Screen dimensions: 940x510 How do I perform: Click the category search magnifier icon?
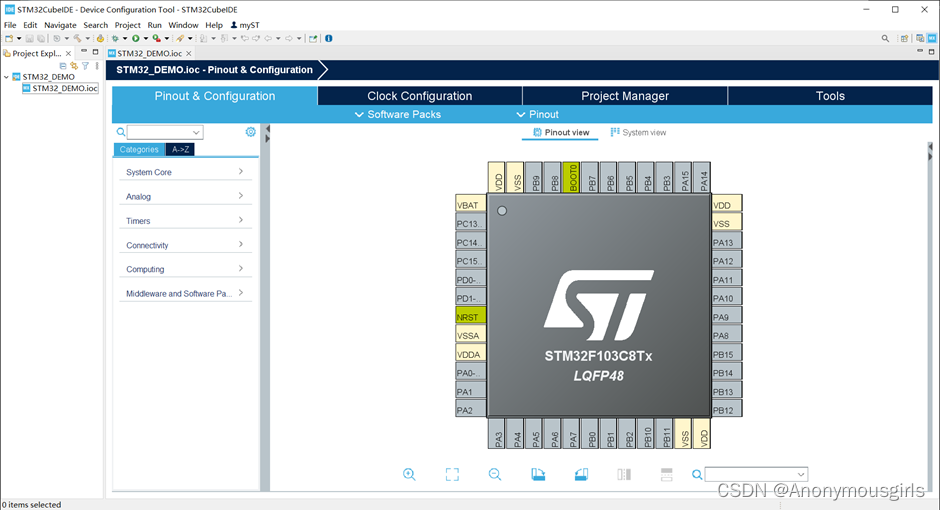(121, 132)
